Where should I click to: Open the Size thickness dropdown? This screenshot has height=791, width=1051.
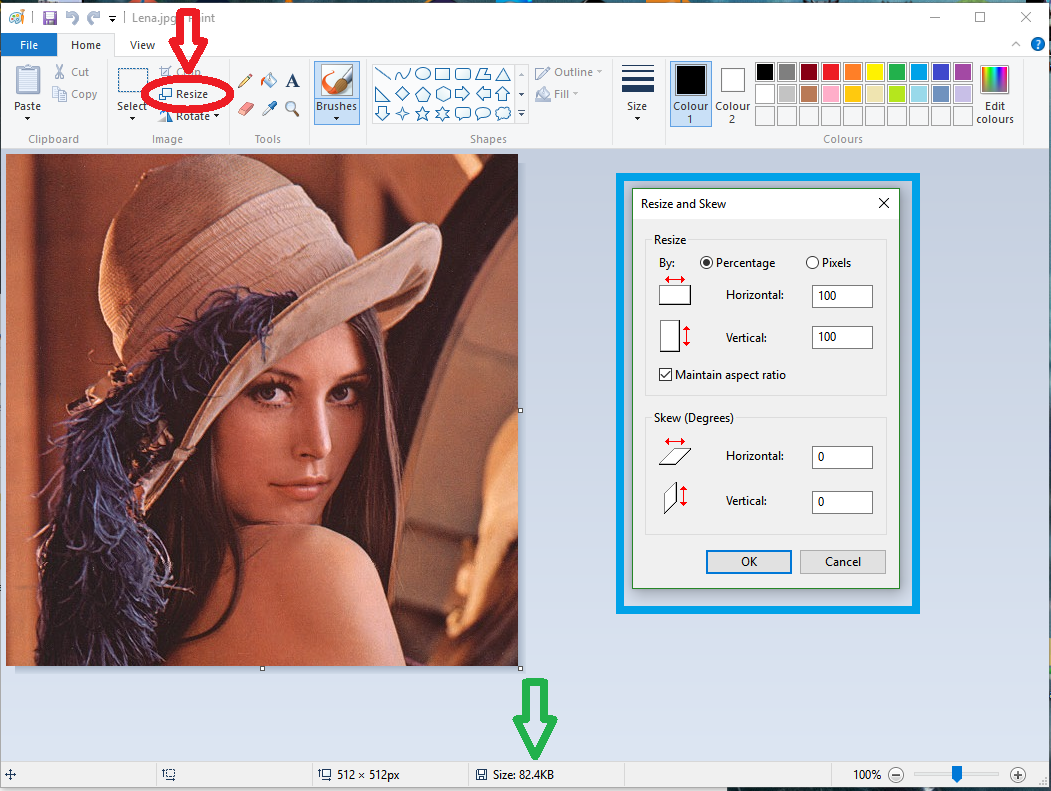[x=637, y=118]
